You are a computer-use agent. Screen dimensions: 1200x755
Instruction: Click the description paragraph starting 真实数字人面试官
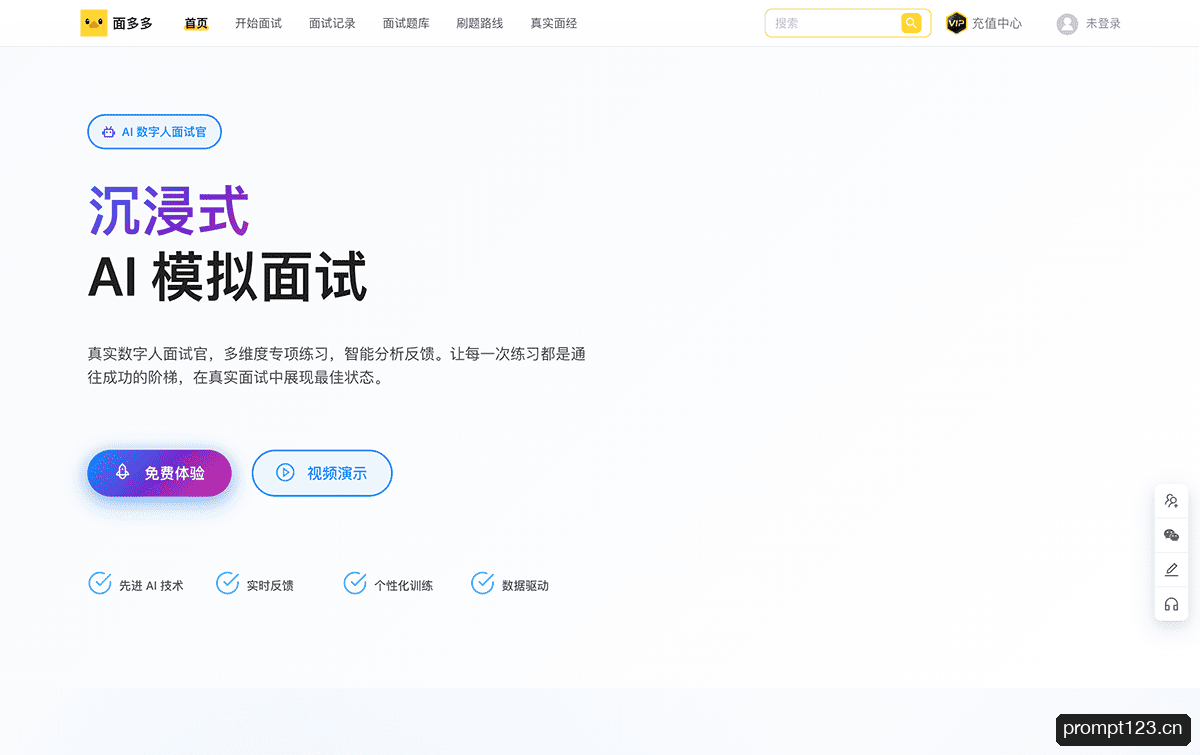[337, 366]
